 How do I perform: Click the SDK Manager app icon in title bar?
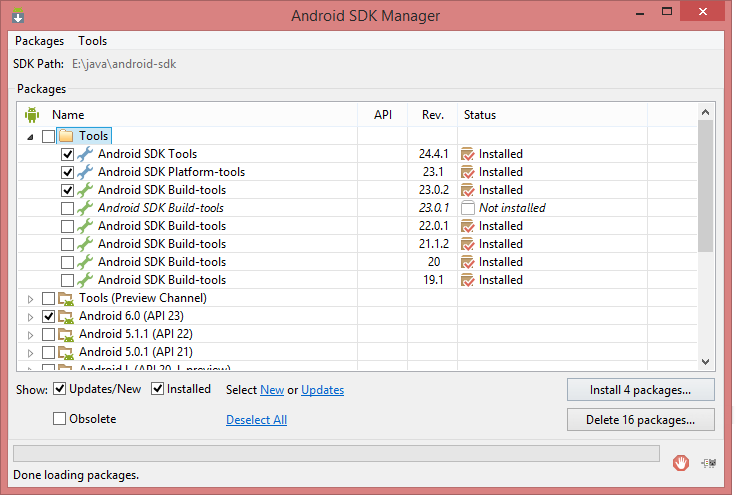coord(18,15)
